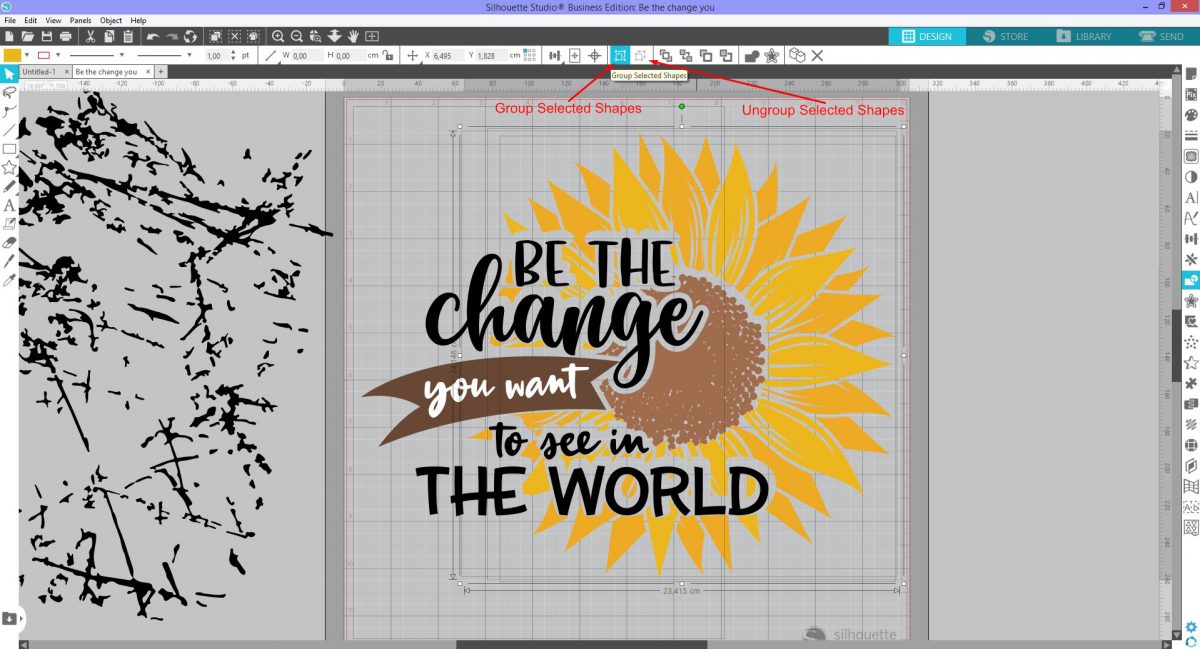Image resolution: width=1200 pixels, height=649 pixels.
Task: Click the Group Selected Shapes icon
Action: (x=620, y=56)
